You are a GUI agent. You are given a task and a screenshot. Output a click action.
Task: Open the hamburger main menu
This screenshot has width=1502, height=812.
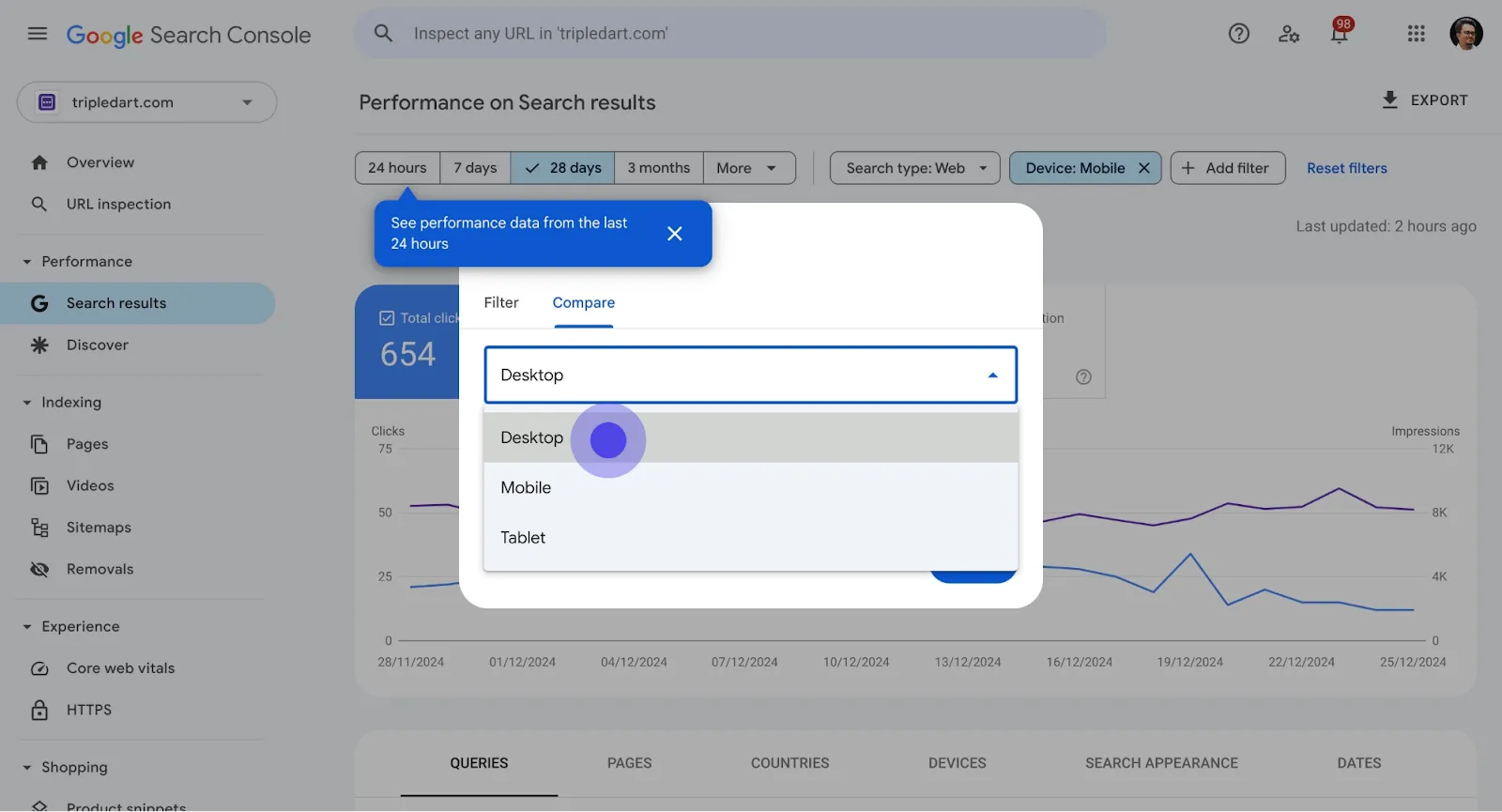click(38, 34)
